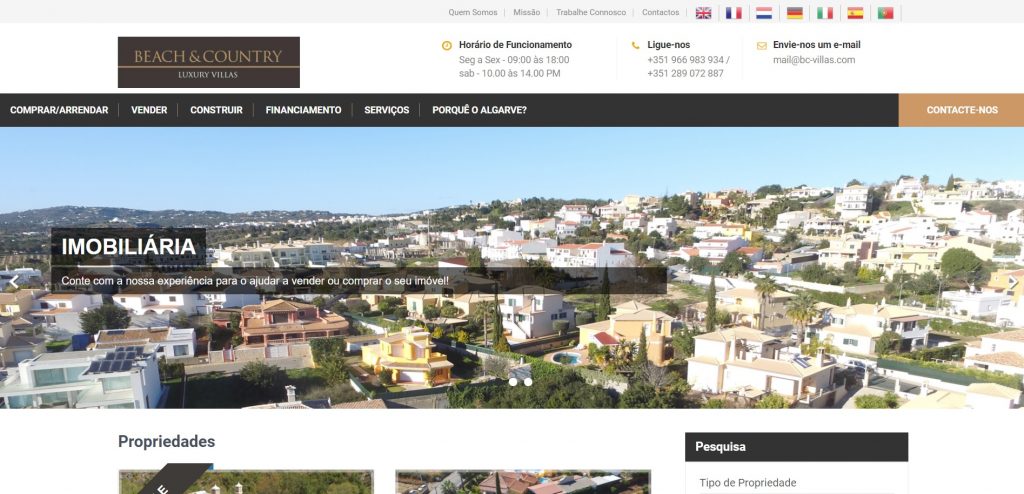
Task: Open Trabalhe Connosco link
Action: click(x=591, y=12)
